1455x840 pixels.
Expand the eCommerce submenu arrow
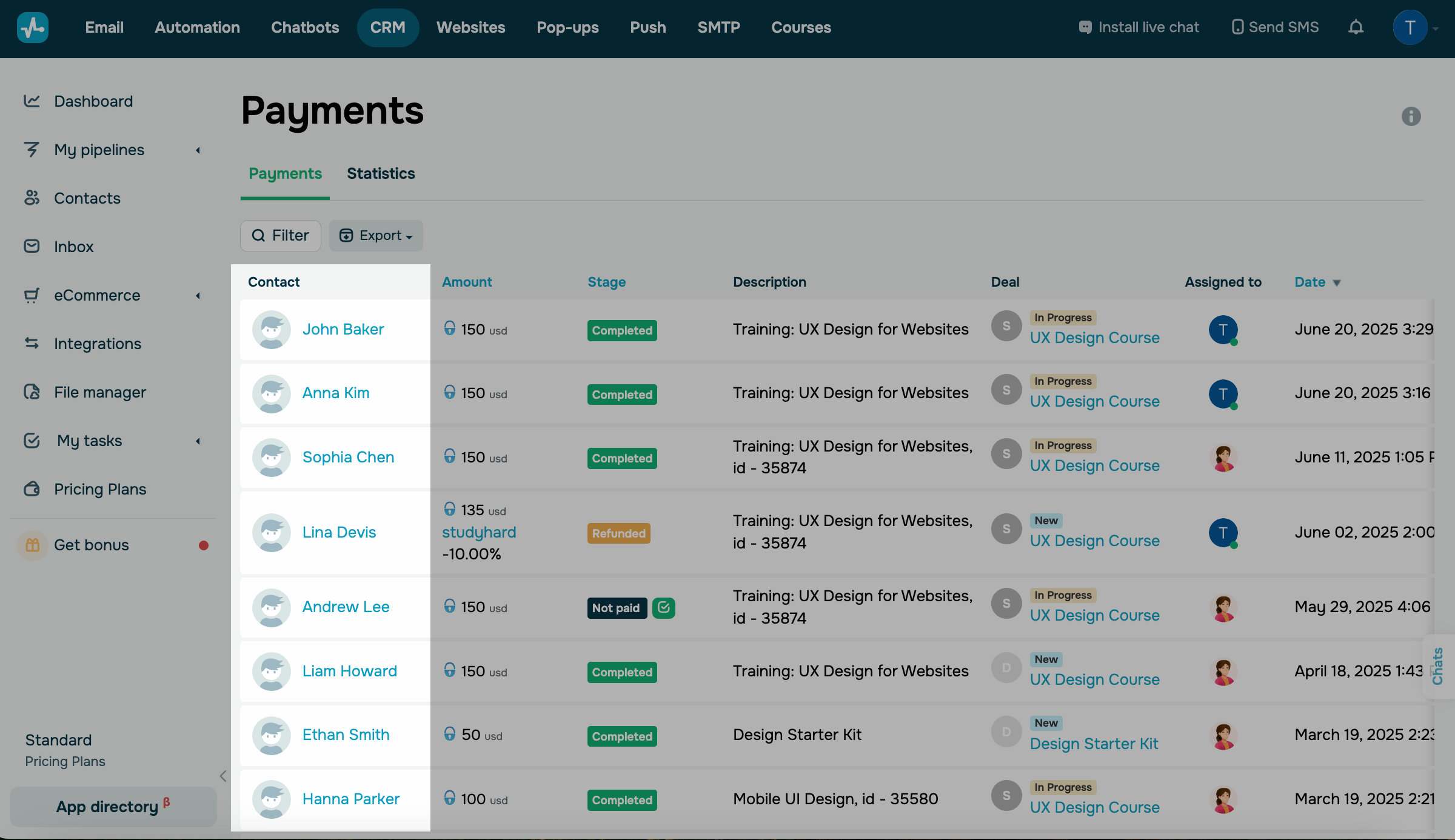(x=198, y=296)
